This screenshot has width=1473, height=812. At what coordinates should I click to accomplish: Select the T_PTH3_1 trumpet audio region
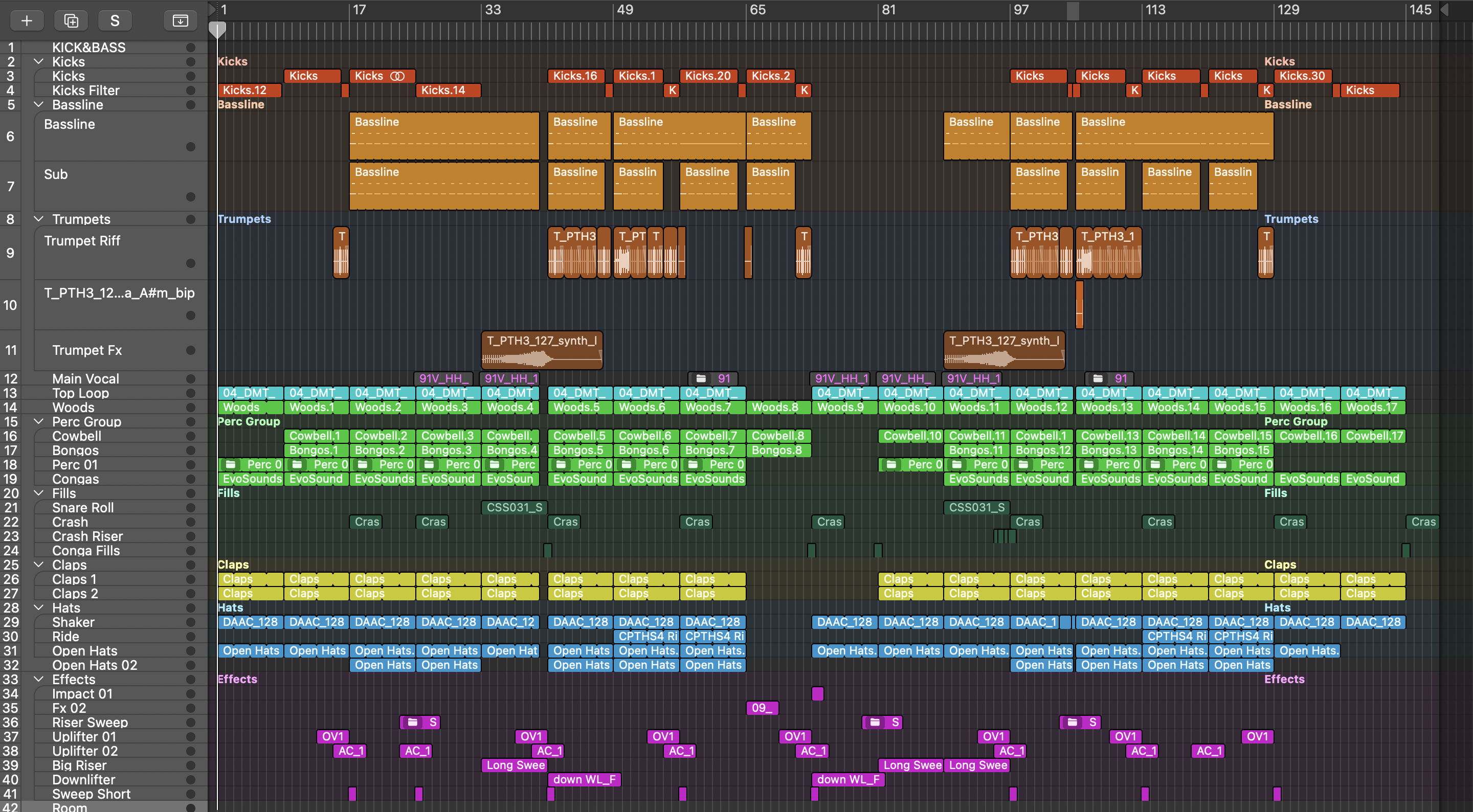click(x=1109, y=252)
